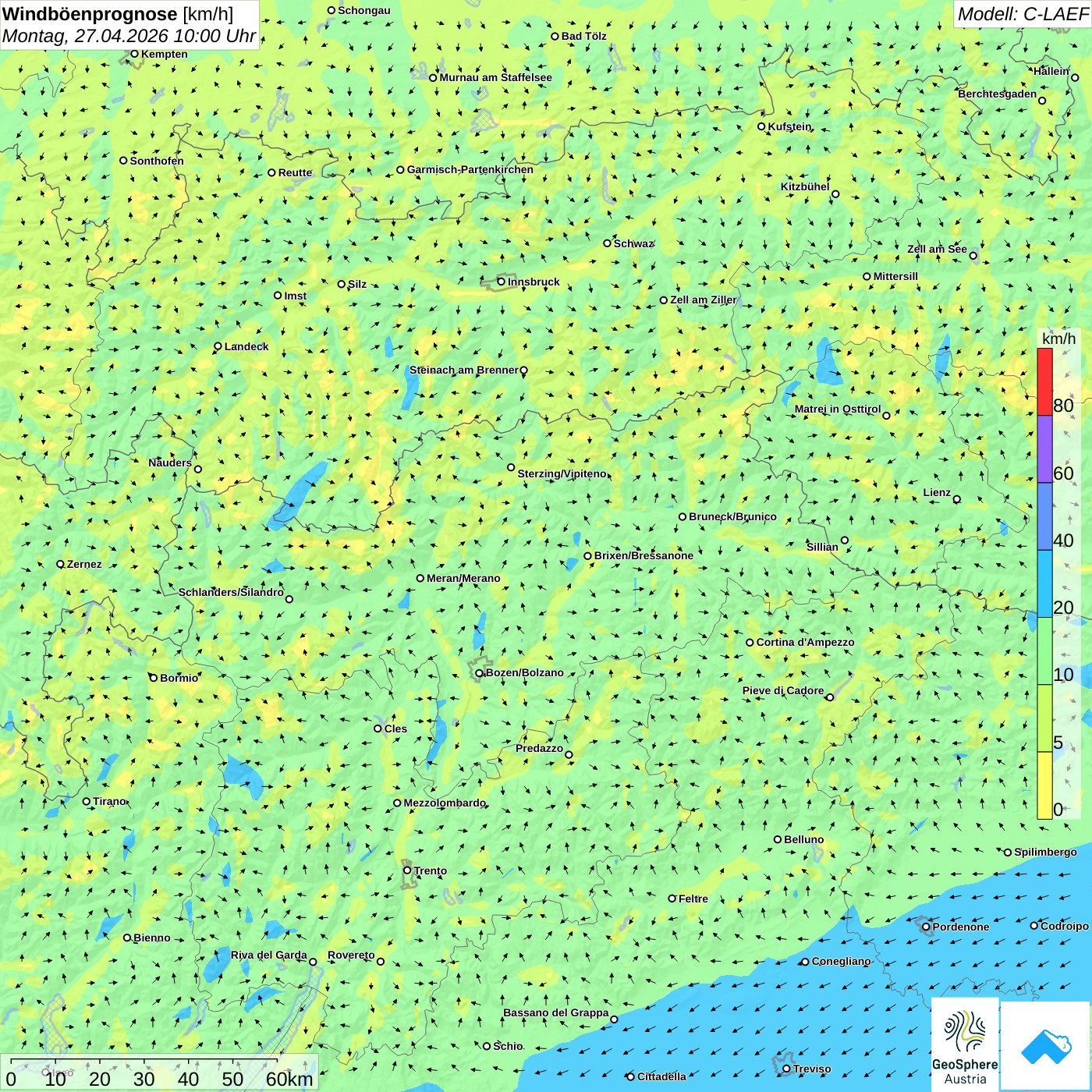Select the Cortina d'Ampezzo marker circle

(750, 643)
